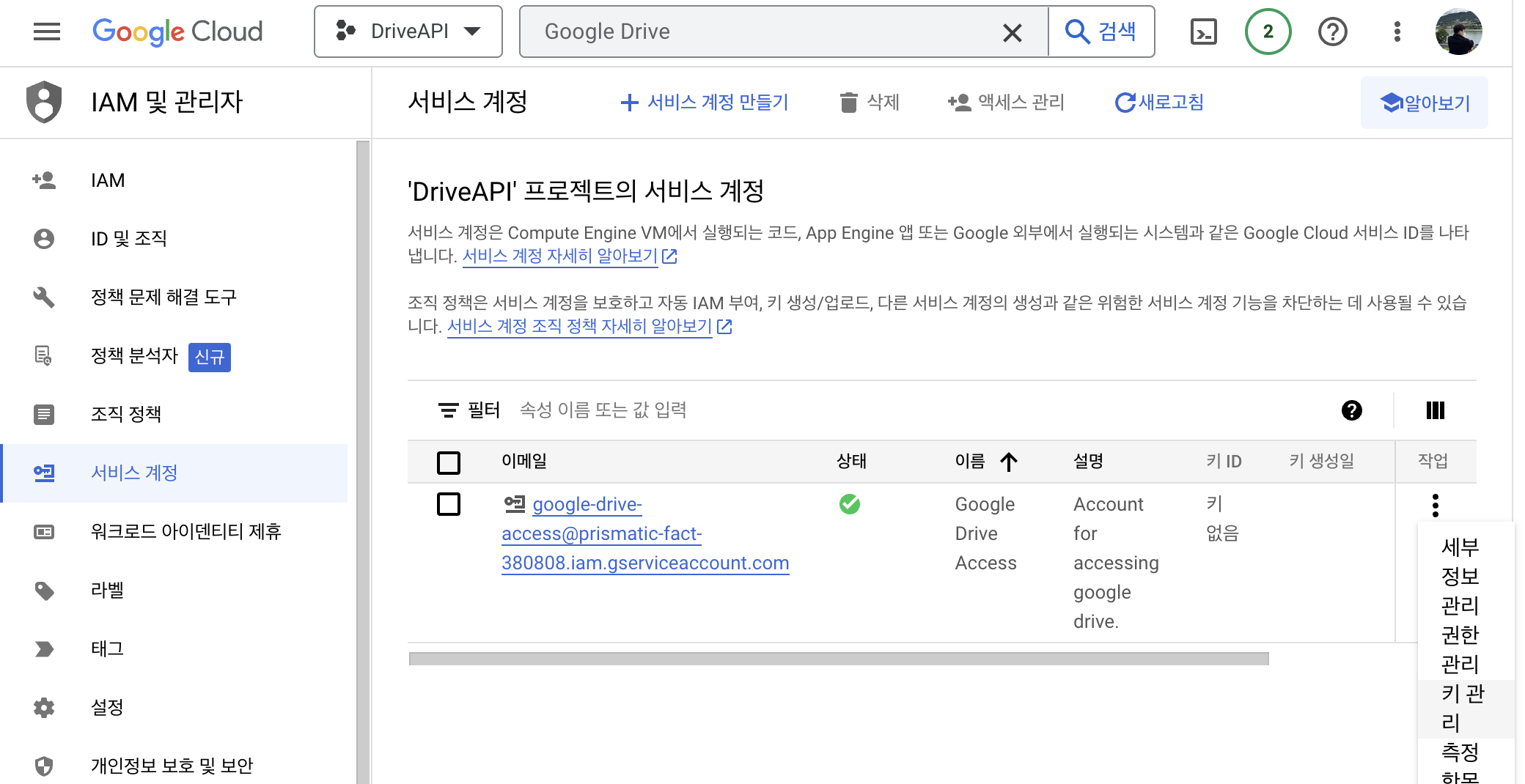Open 라벨 sidebar item
1525x784 pixels.
(174, 591)
